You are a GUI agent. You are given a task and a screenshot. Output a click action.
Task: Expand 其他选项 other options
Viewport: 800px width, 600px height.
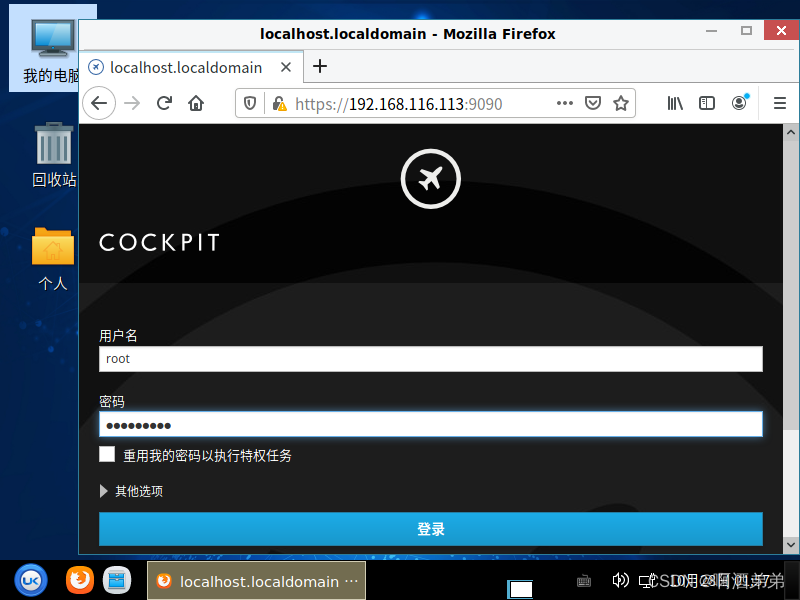click(132, 491)
